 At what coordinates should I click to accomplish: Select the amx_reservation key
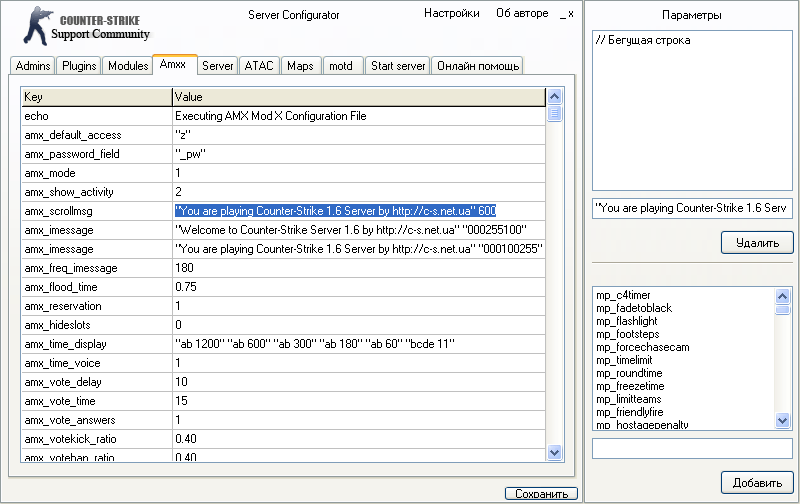click(x=96, y=306)
